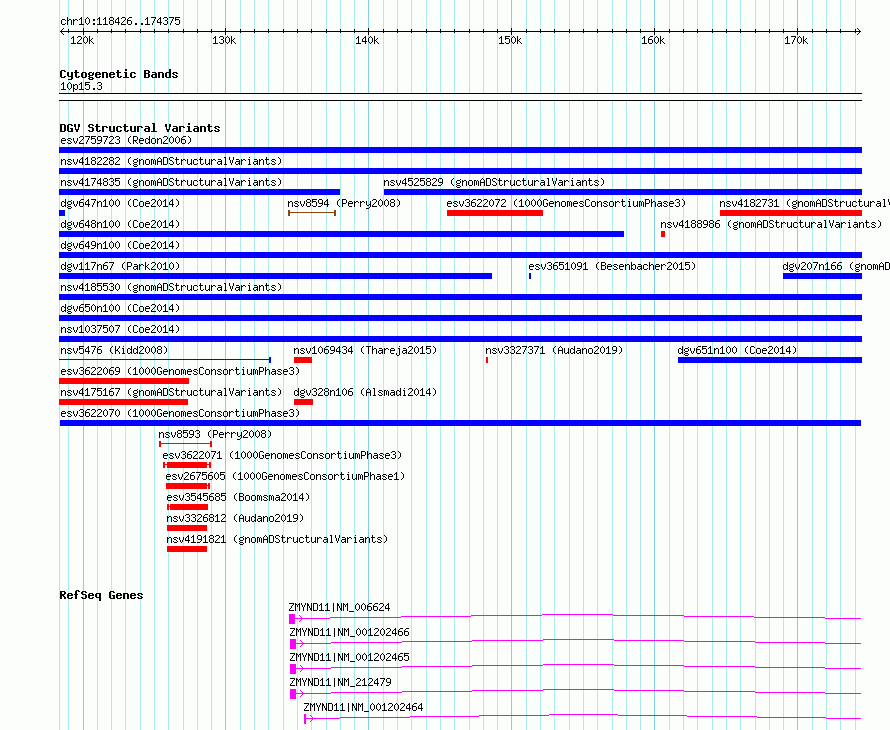Select dgv207n166 variant label
Viewport: 890px width, 730px height.
tap(836, 266)
